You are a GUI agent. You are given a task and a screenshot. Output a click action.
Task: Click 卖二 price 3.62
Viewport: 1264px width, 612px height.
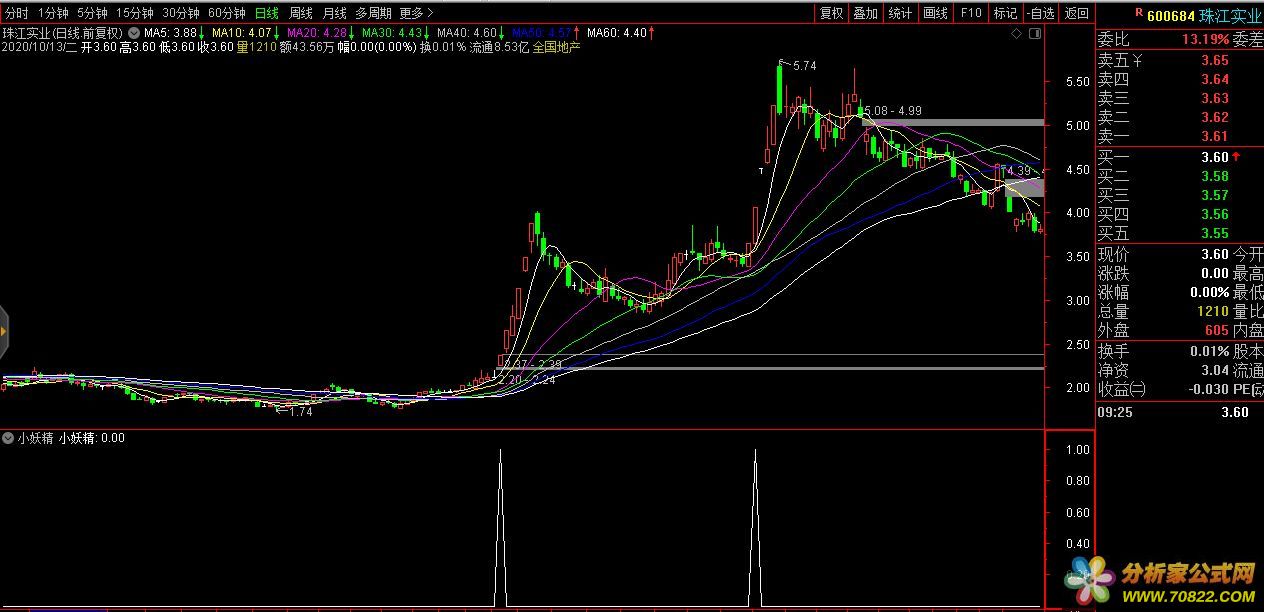[x=1215, y=117]
